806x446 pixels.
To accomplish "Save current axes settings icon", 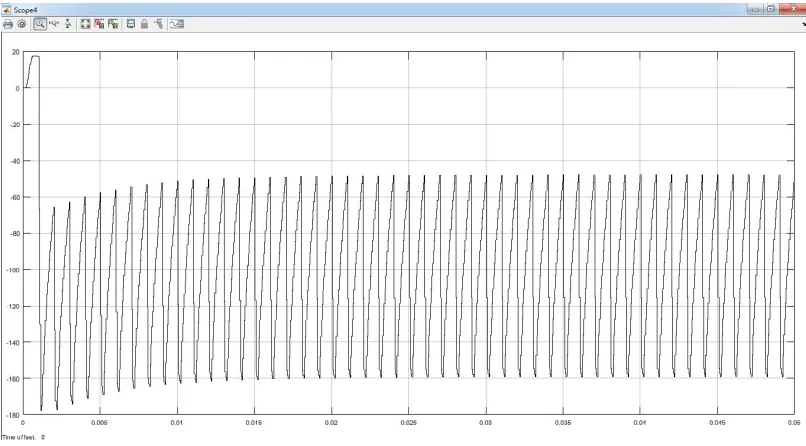I will tap(99, 24).
